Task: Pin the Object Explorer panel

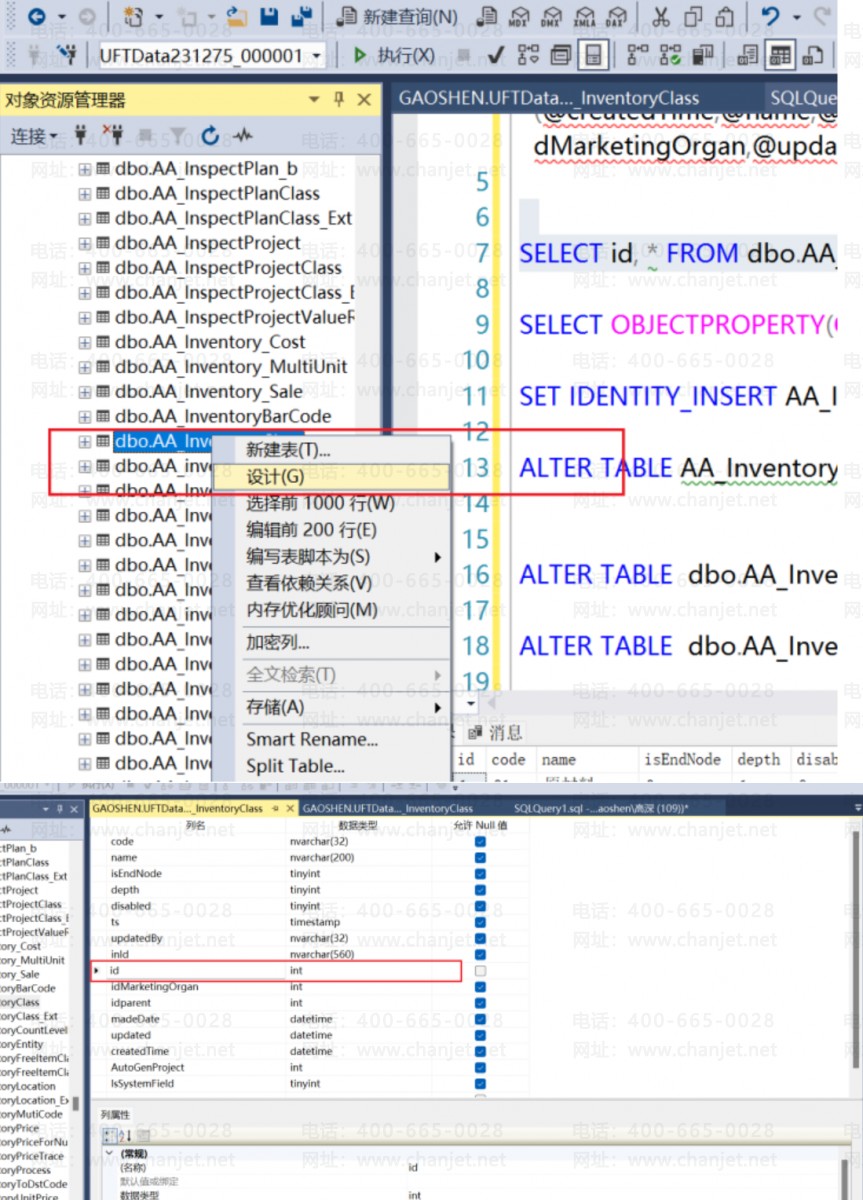Action: click(x=339, y=100)
